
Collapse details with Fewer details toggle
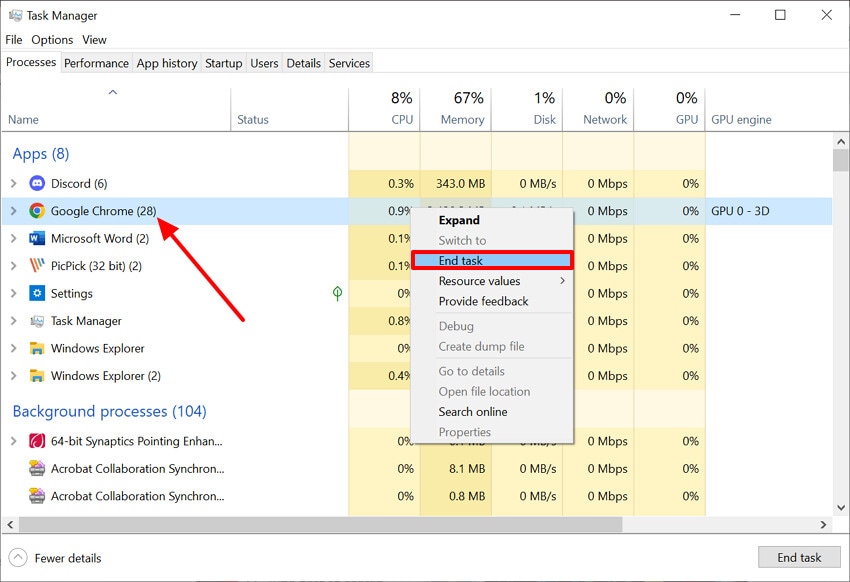pyautogui.click(x=56, y=558)
